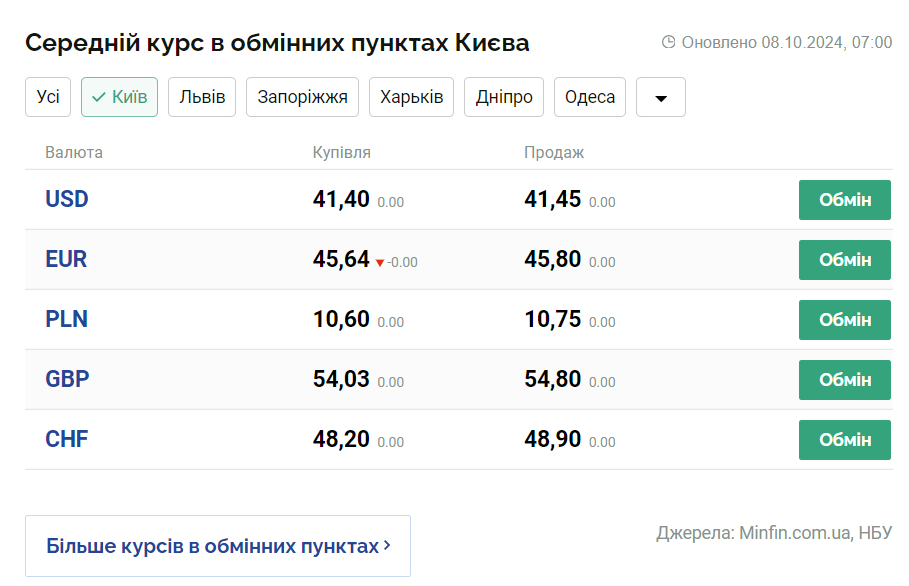Screen dimensions: 909x586
Task: Switch to Запоріжжя city filter
Action: pos(303,97)
